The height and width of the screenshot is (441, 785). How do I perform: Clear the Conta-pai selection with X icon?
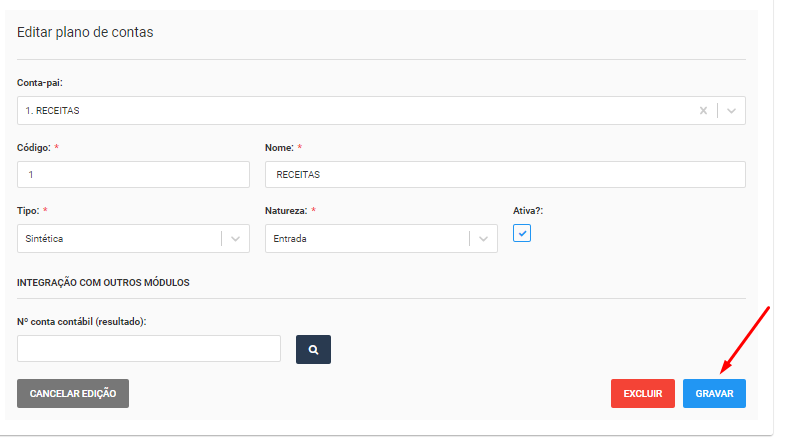coord(703,111)
